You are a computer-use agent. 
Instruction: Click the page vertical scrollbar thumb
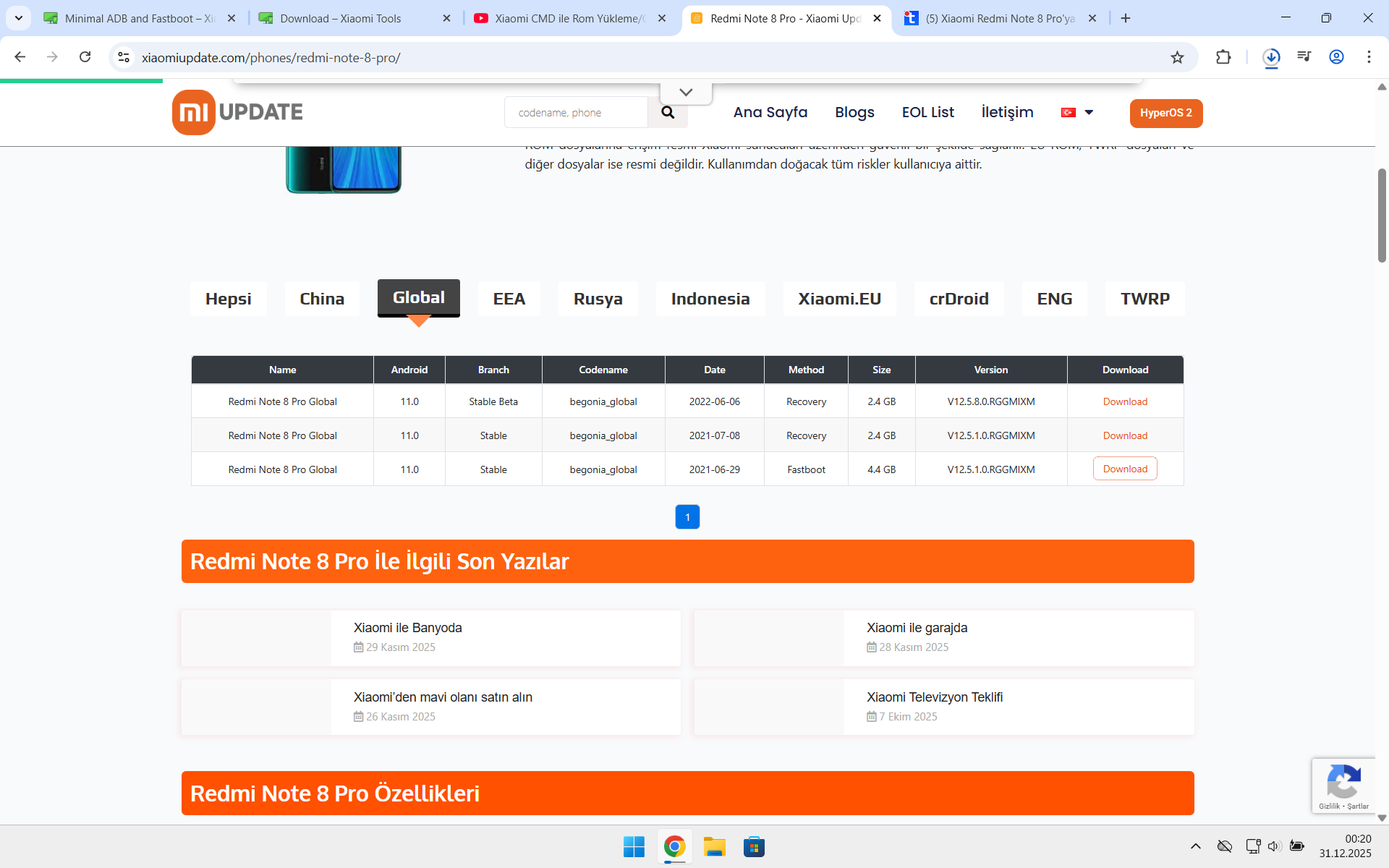[1382, 215]
